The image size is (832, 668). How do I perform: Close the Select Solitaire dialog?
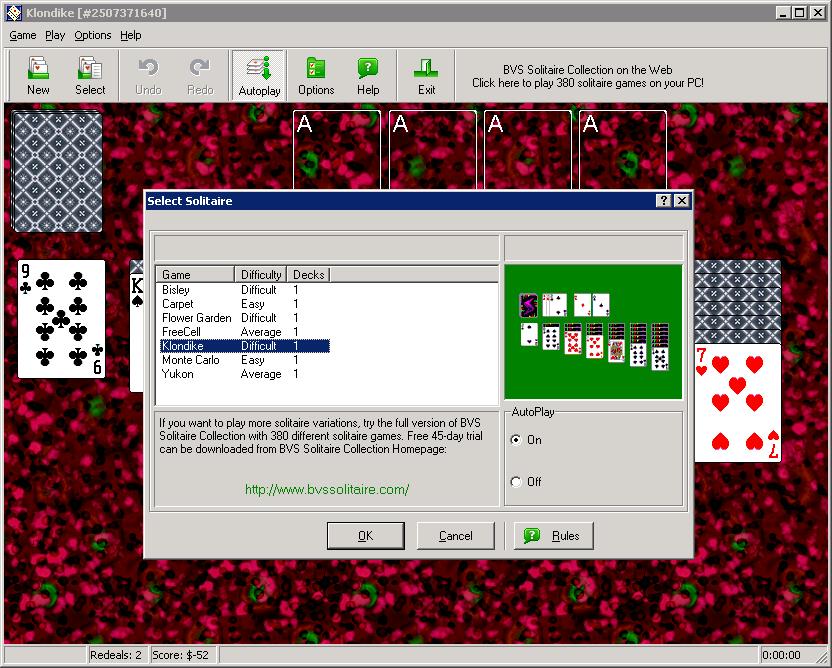[682, 201]
